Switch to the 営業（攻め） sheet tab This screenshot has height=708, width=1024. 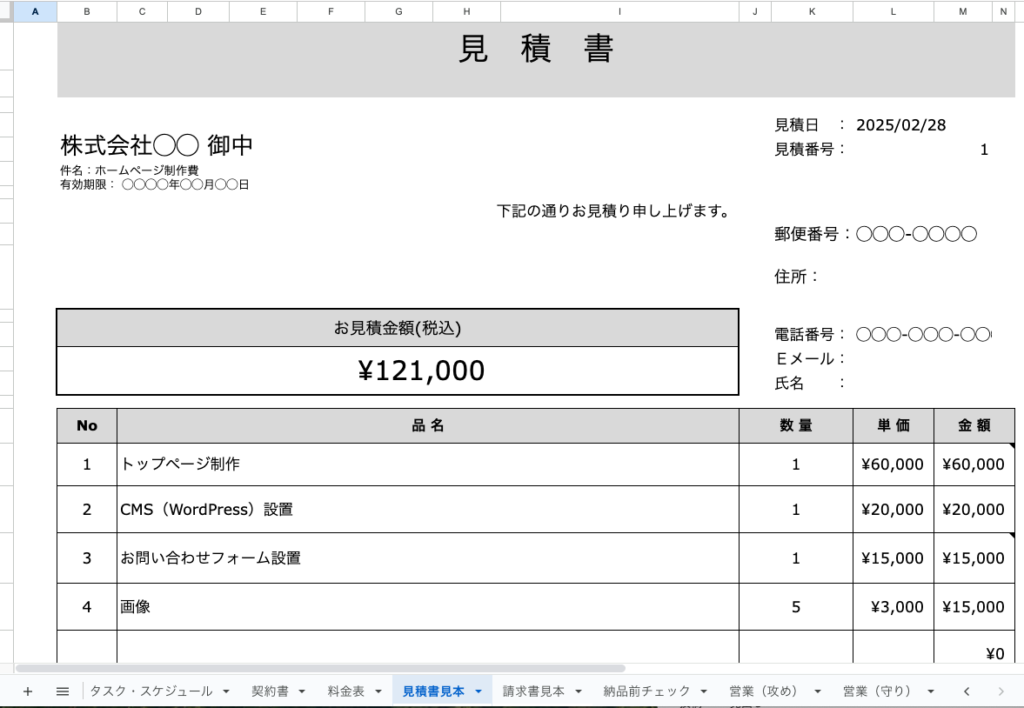(762, 691)
